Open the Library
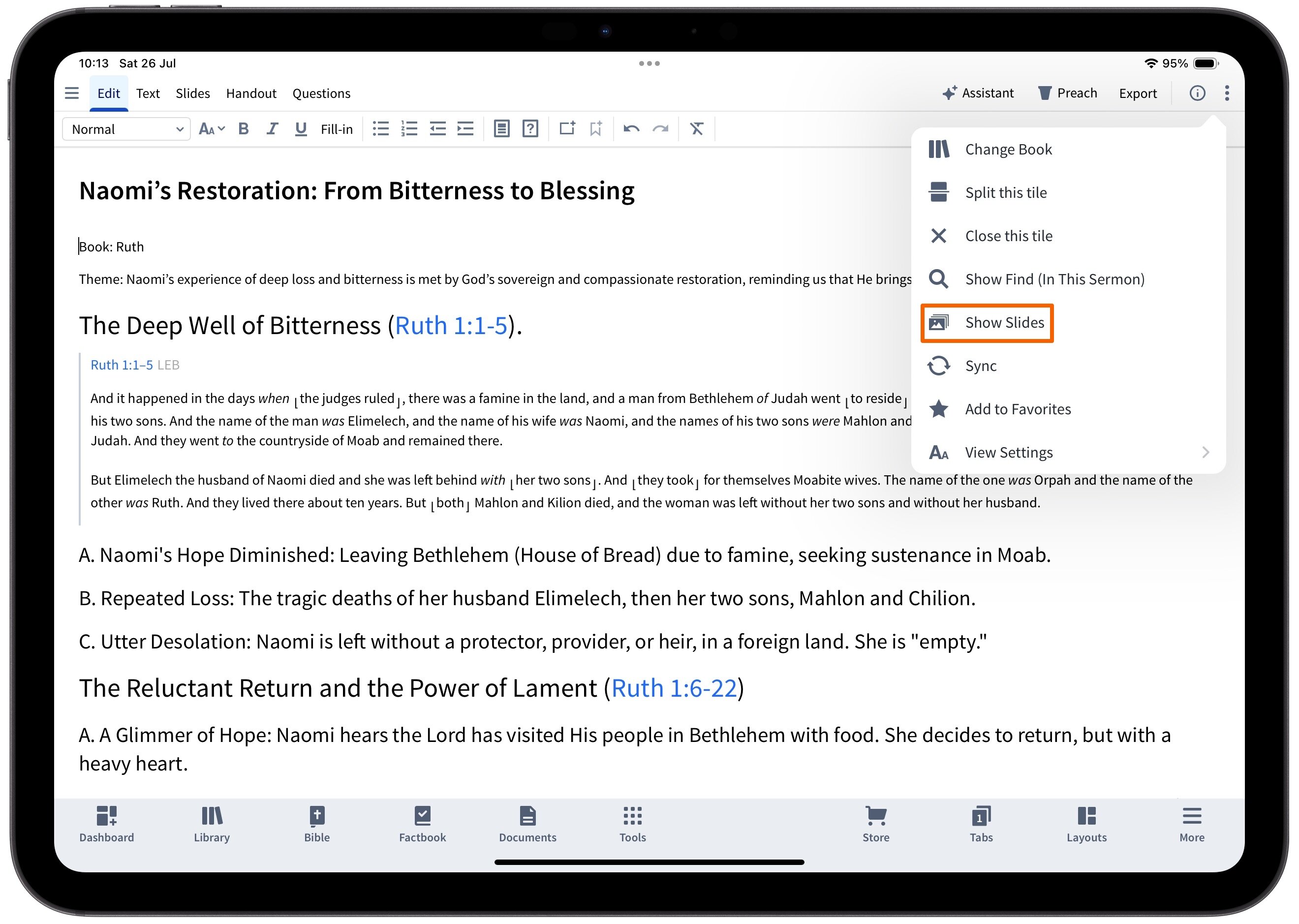Image resolution: width=1299 pixels, height=924 pixels. pyautogui.click(x=212, y=824)
